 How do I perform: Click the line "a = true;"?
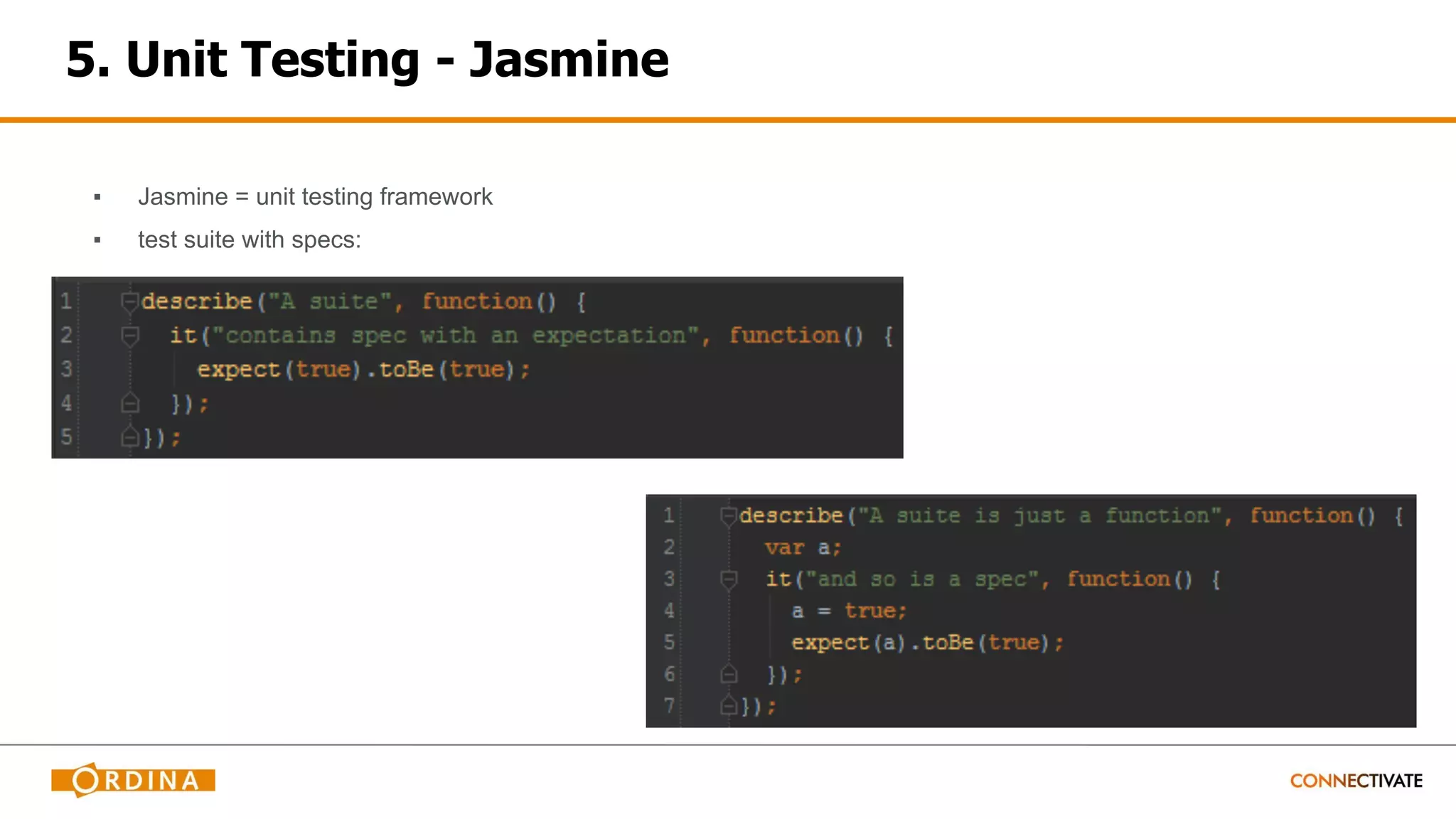click(849, 611)
